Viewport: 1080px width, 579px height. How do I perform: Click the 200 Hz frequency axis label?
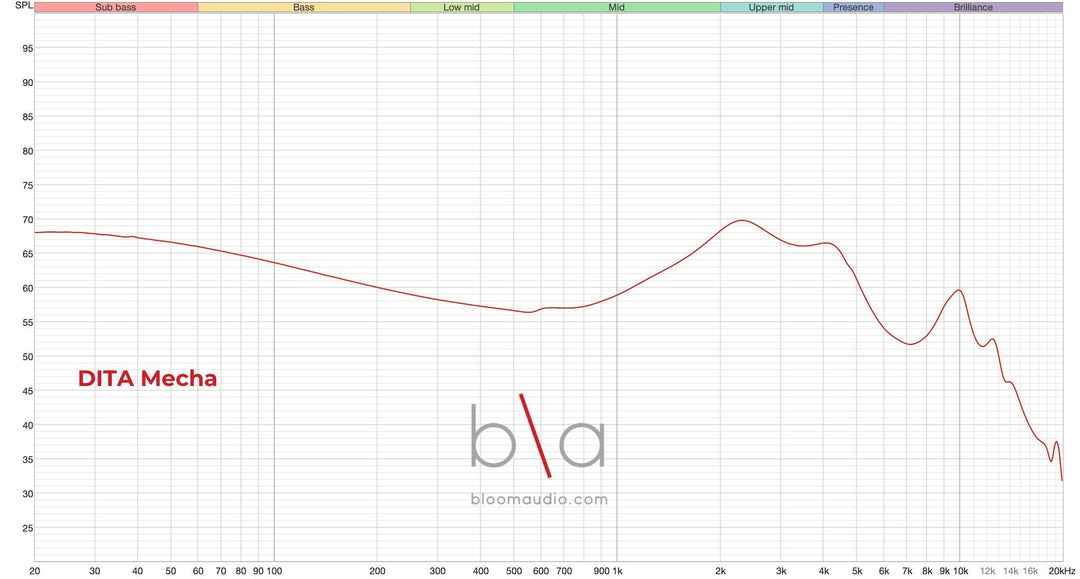[x=377, y=571]
